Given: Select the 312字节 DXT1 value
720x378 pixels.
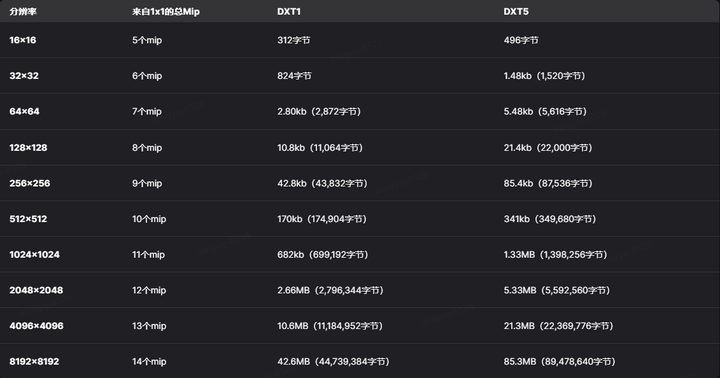Looking at the screenshot, I should click(x=294, y=40).
